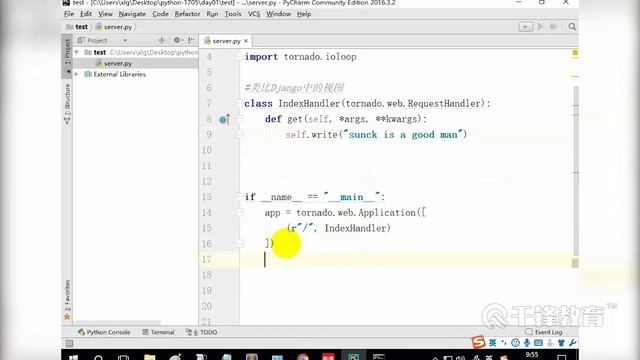Image resolution: width=640 pixels, height=360 pixels.
Task: Open the Terminal tool window
Action: tap(158, 332)
